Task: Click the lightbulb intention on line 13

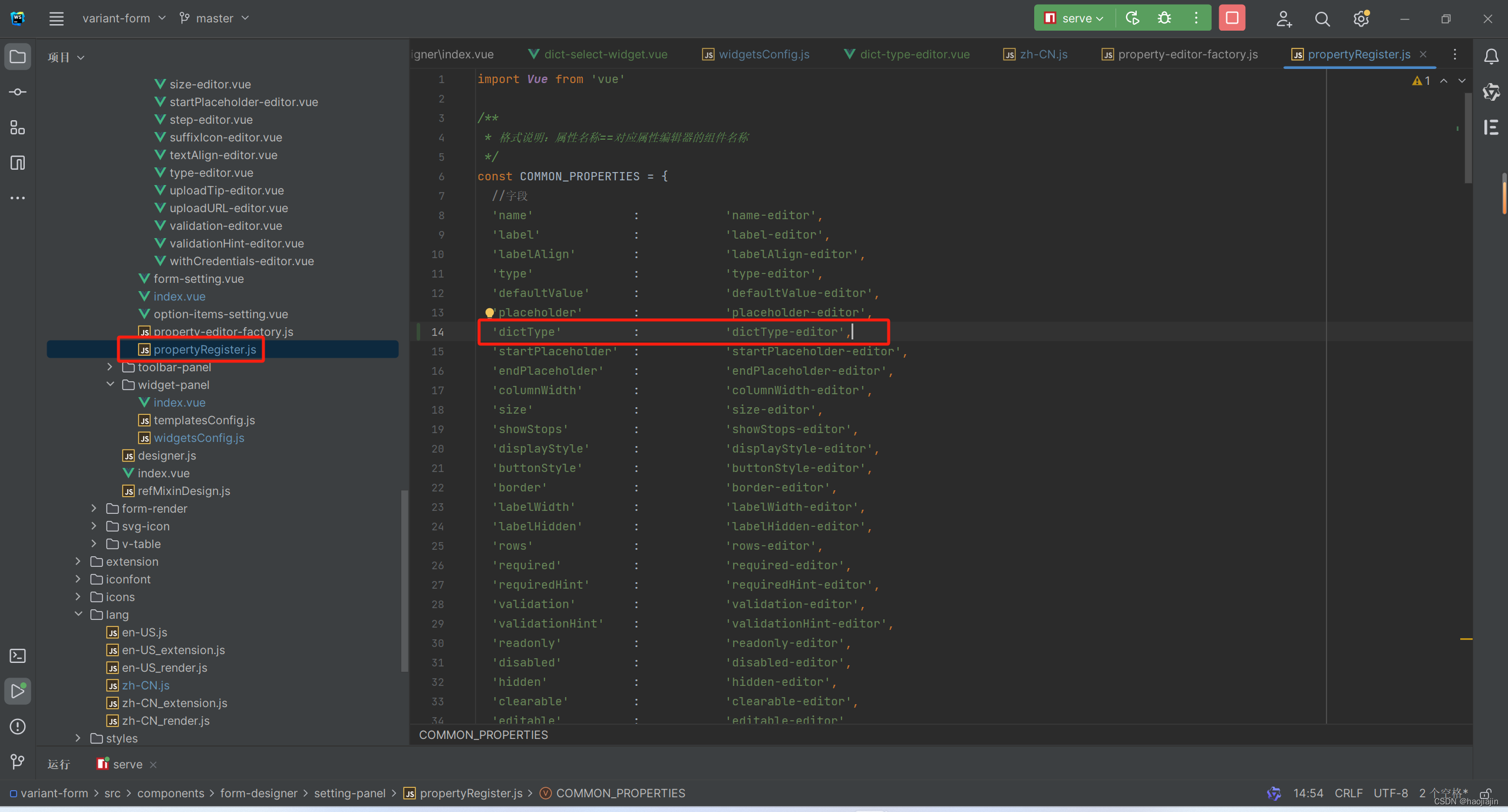Action: point(489,313)
